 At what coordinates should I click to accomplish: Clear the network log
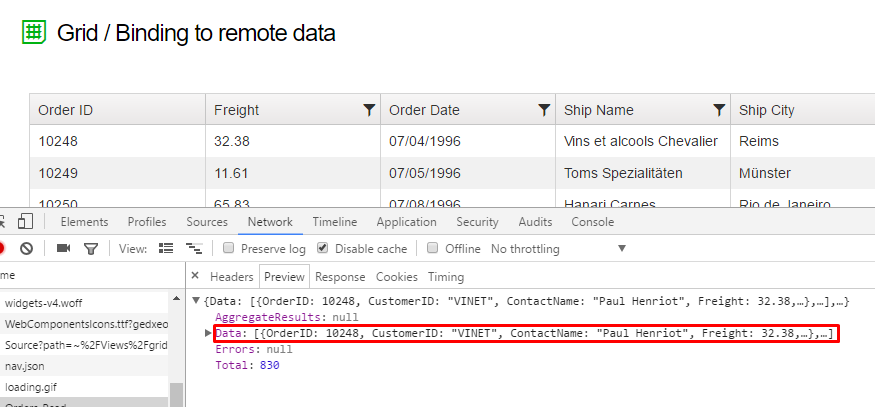point(27,248)
